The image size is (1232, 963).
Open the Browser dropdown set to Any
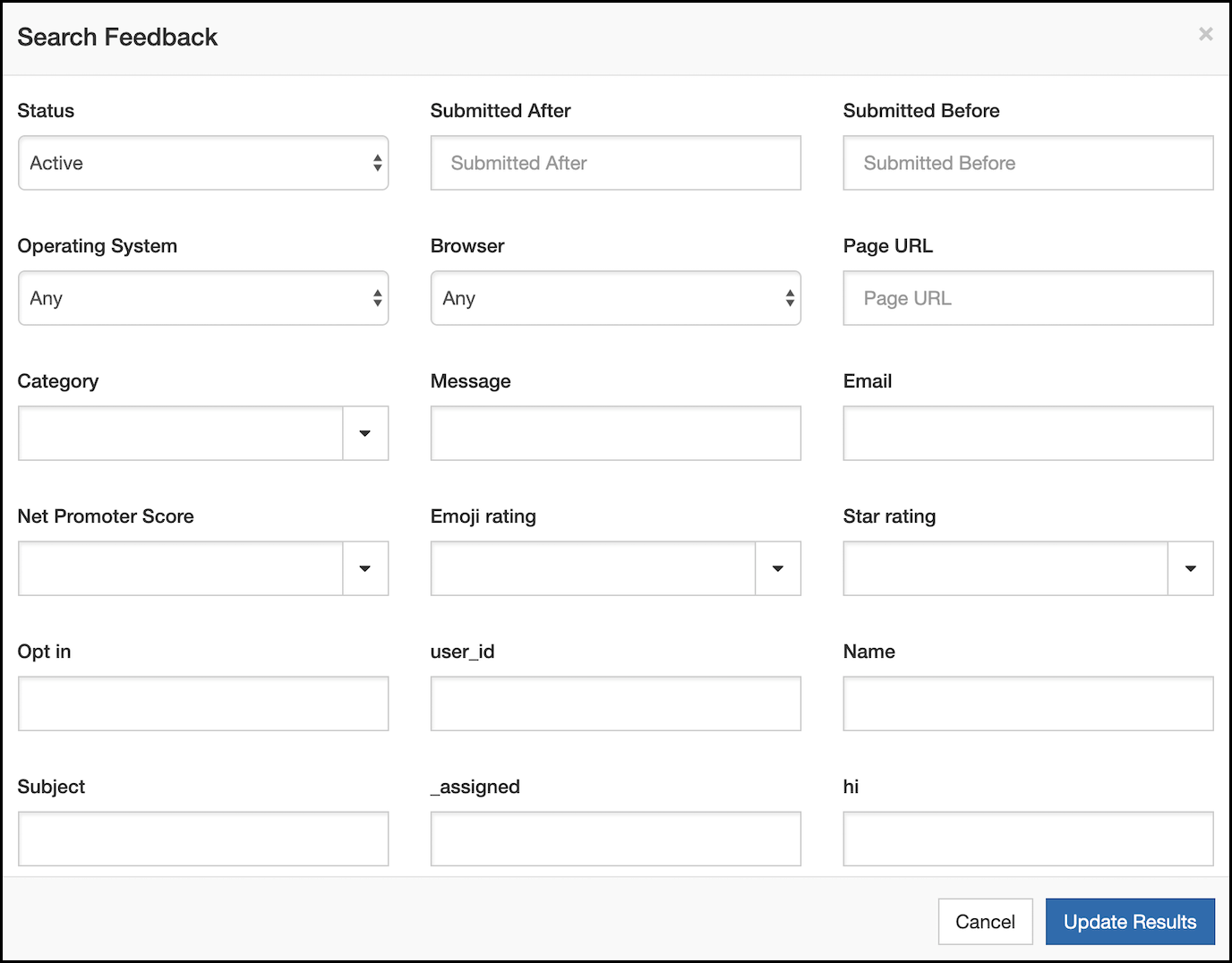[615, 298]
